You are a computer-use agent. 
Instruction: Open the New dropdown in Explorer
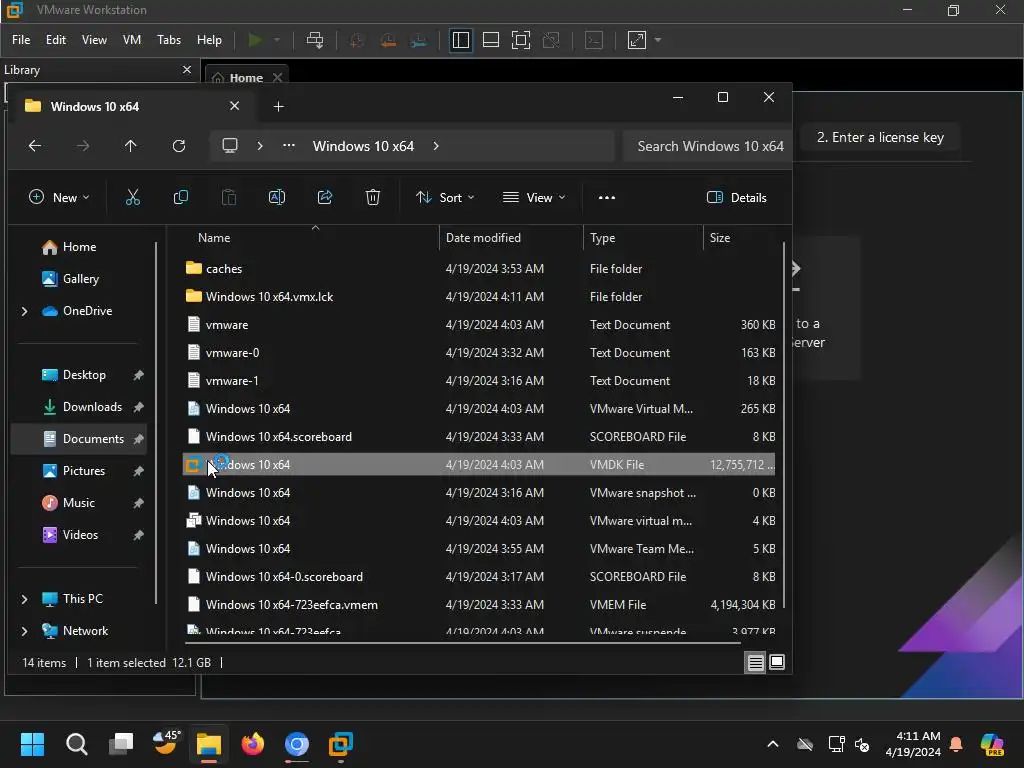pyautogui.click(x=59, y=197)
